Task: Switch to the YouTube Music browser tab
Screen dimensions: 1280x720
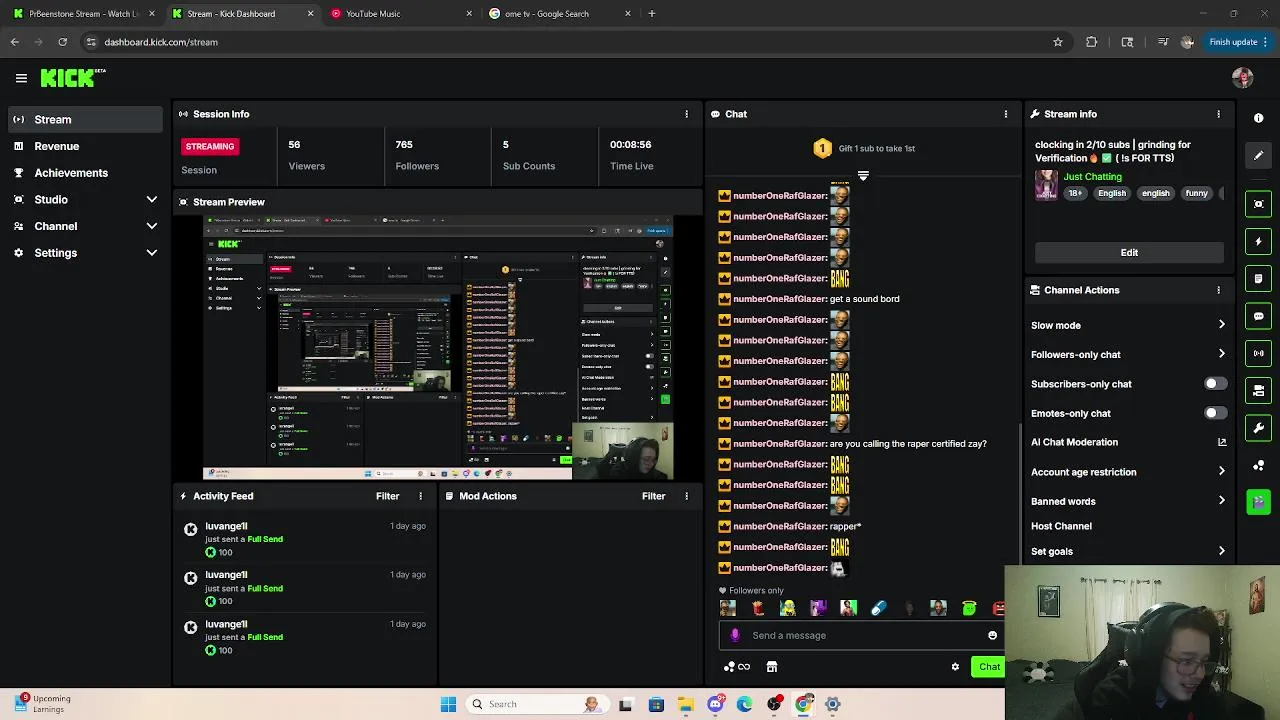Action: [401, 14]
